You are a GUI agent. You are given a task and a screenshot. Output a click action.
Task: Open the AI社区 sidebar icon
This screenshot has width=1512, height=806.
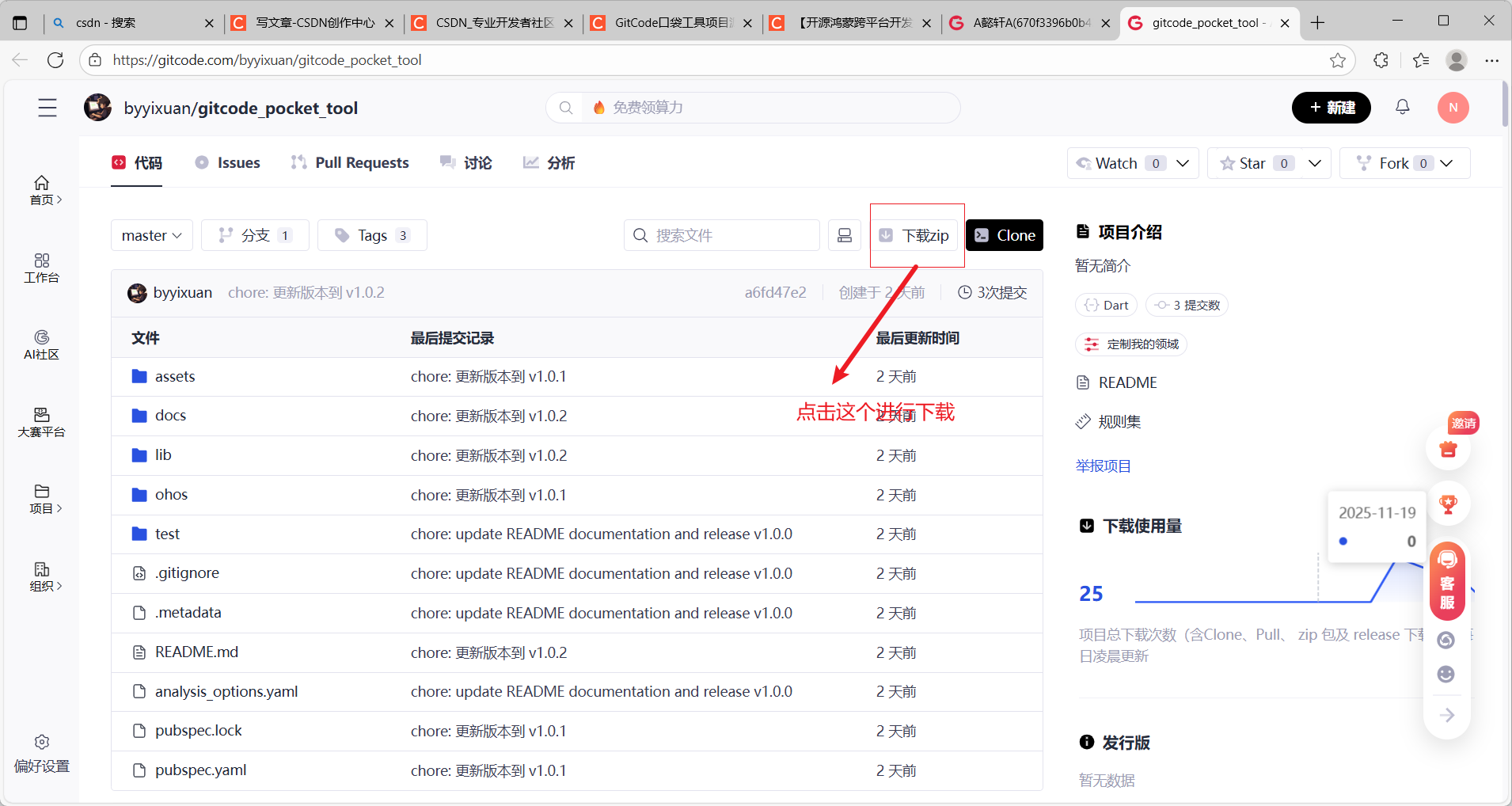click(x=42, y=345)
